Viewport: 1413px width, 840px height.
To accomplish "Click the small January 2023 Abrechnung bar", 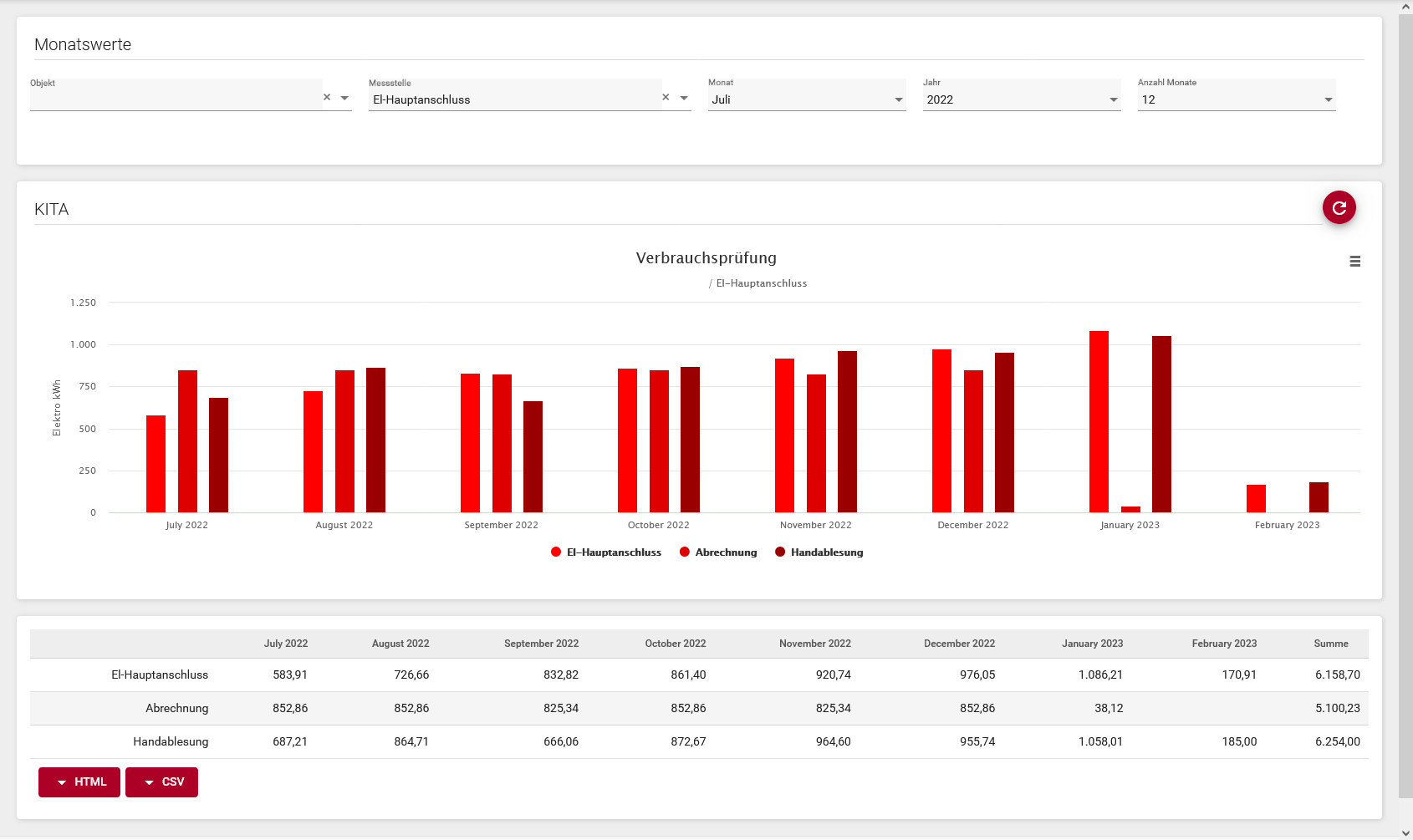I will [x=1130, y=509].
